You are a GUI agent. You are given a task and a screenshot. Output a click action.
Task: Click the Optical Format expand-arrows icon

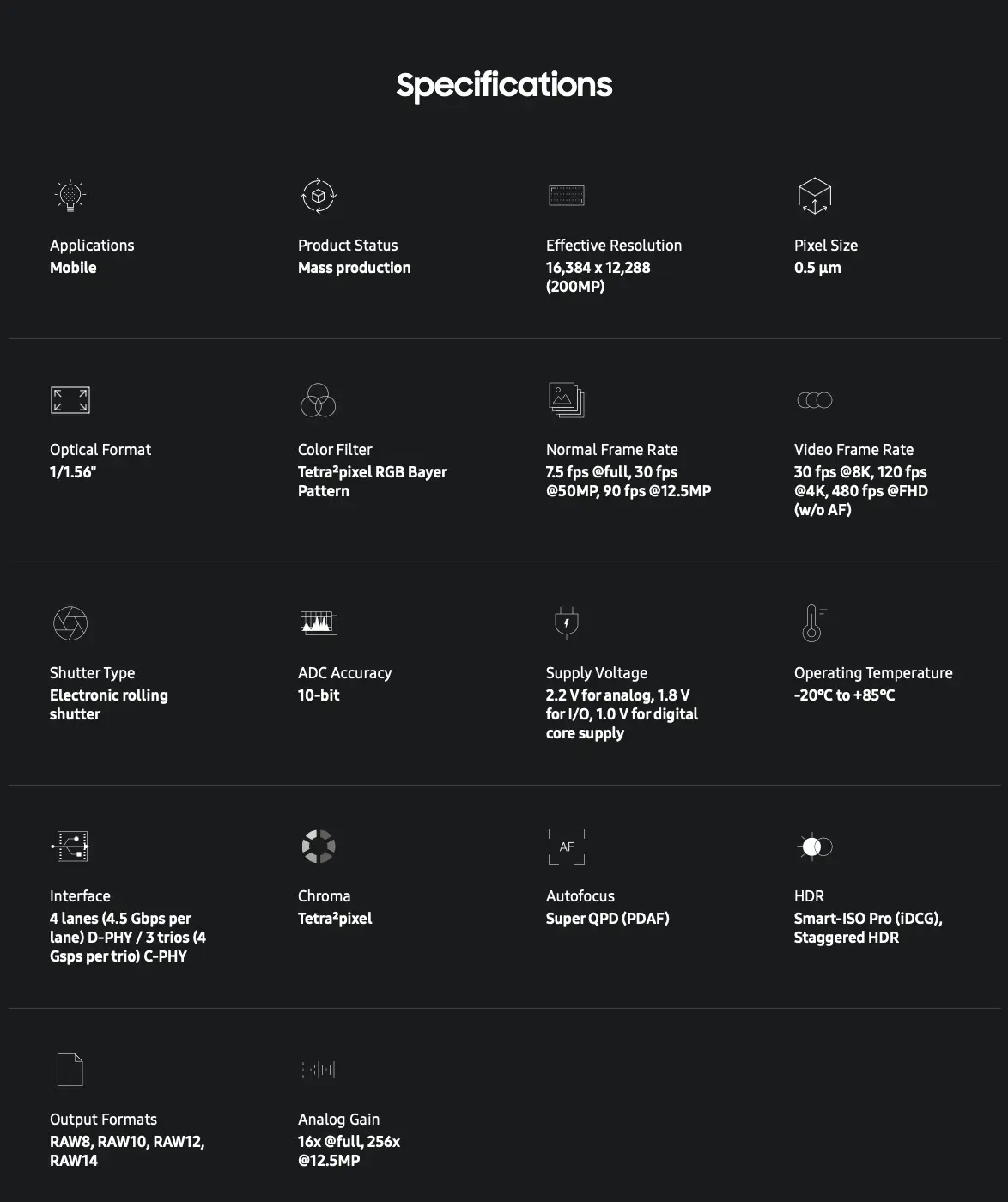point(70,400)
